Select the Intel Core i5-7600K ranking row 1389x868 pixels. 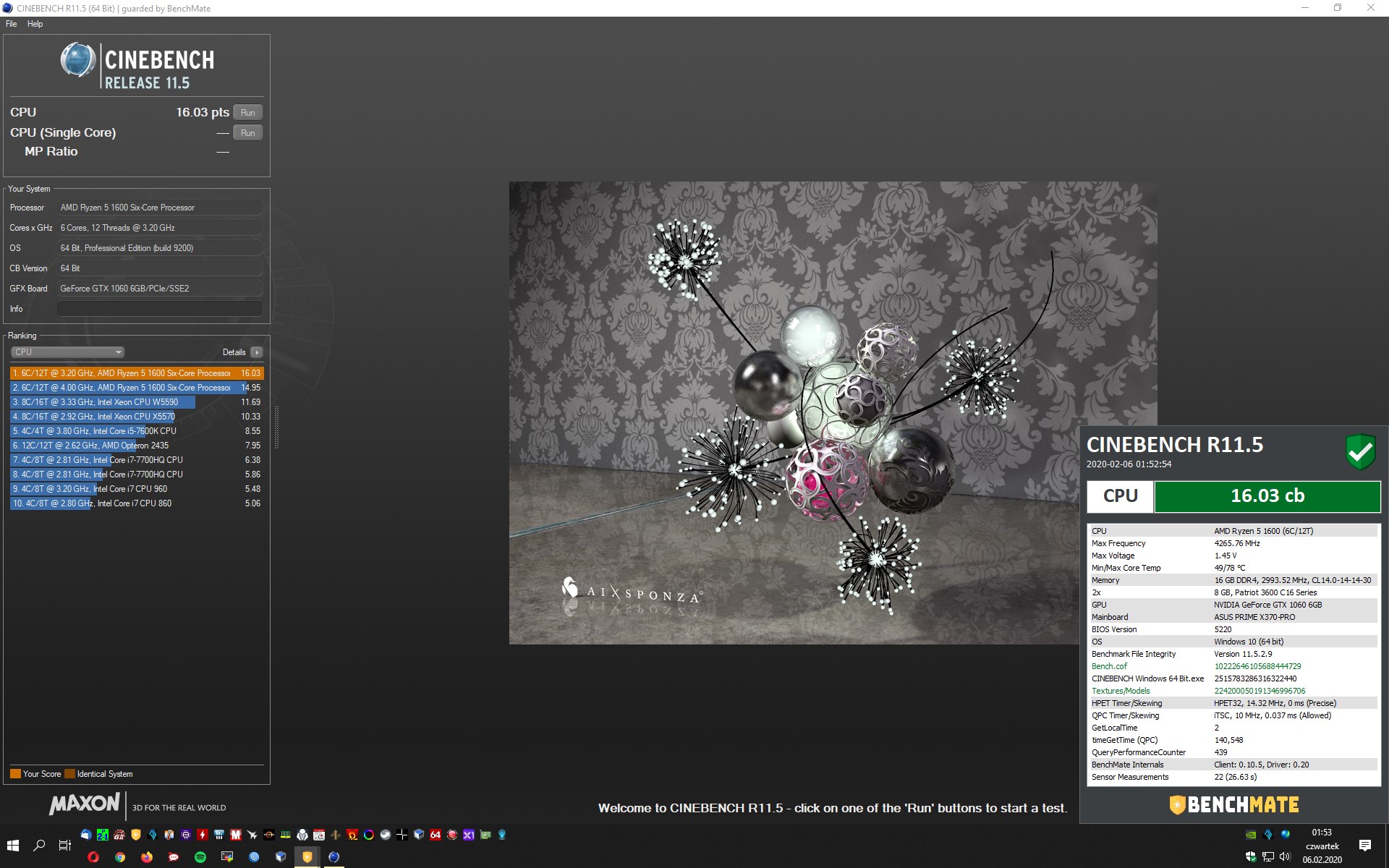pyautogui.click(x=137, y=431)
